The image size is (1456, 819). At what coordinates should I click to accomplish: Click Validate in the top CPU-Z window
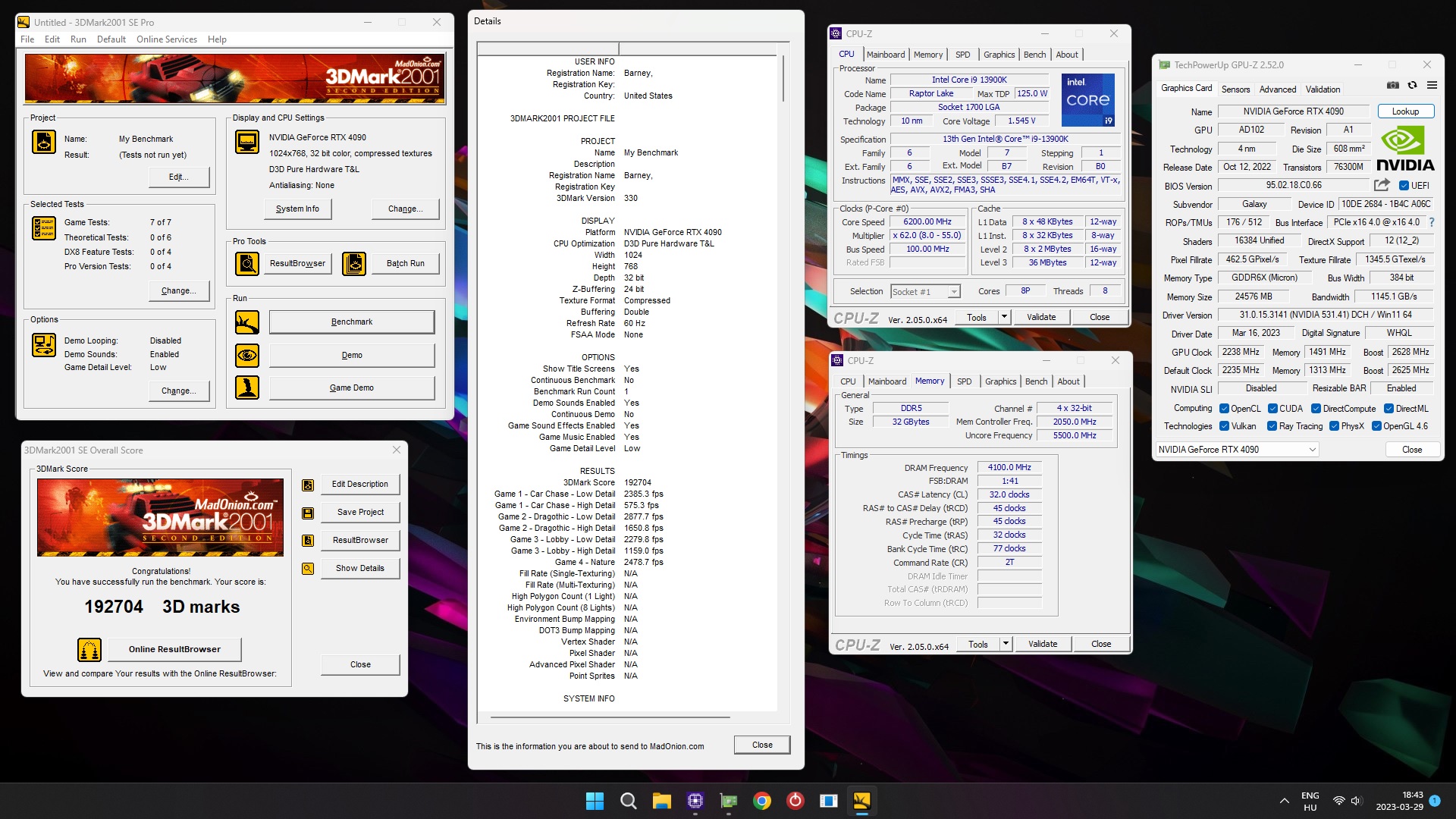coord(1041,317)
